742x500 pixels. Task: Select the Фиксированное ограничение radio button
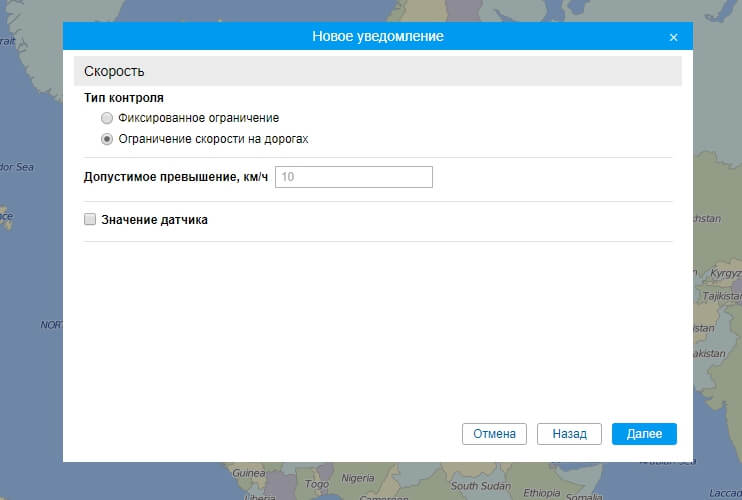pos(107,118)
